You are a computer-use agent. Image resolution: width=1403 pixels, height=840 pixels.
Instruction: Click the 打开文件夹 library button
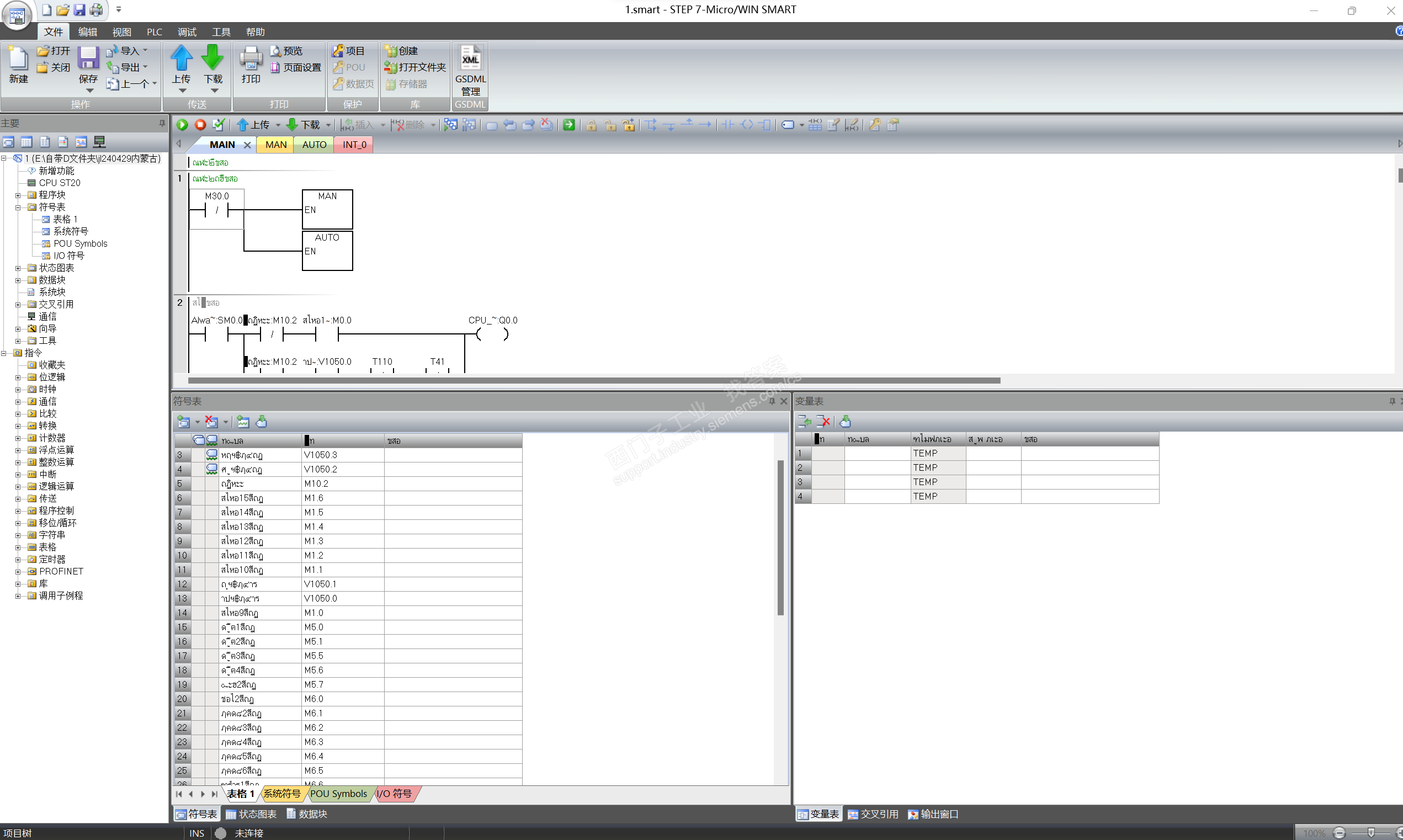coord(415,67)
